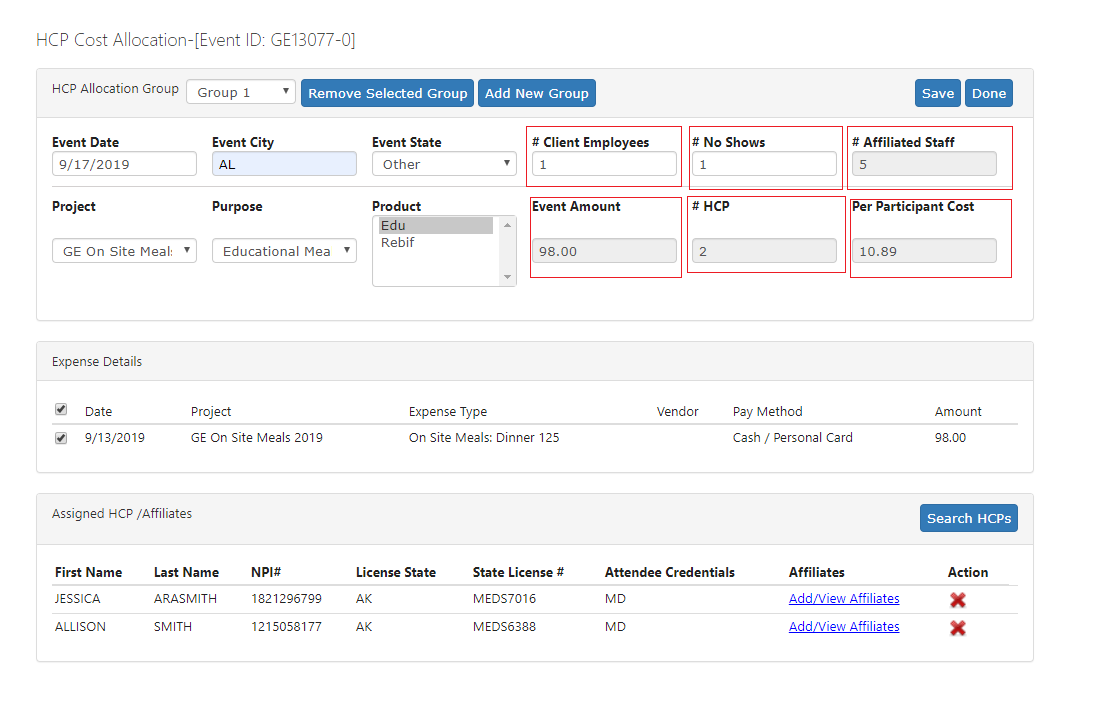Click the HCP Cost Allocation page title

pos(195,40)
